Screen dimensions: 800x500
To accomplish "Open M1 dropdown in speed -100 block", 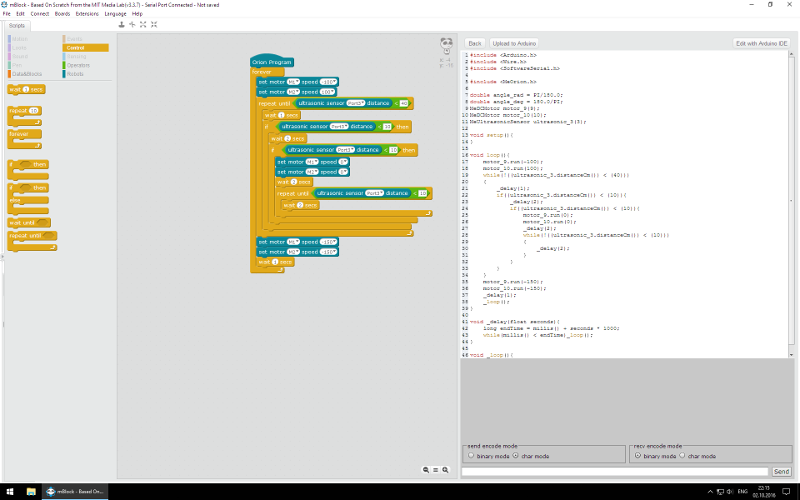I will [293, 82].
